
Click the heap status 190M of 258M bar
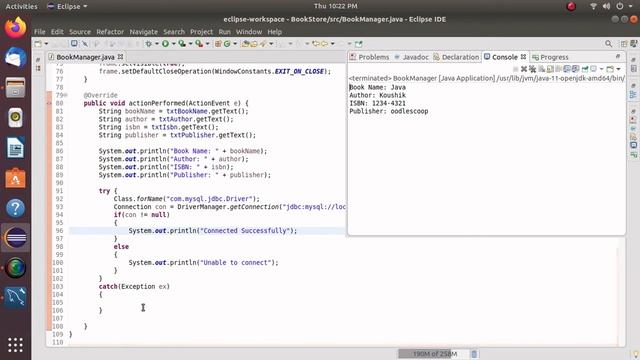click(x=433, y=354)
